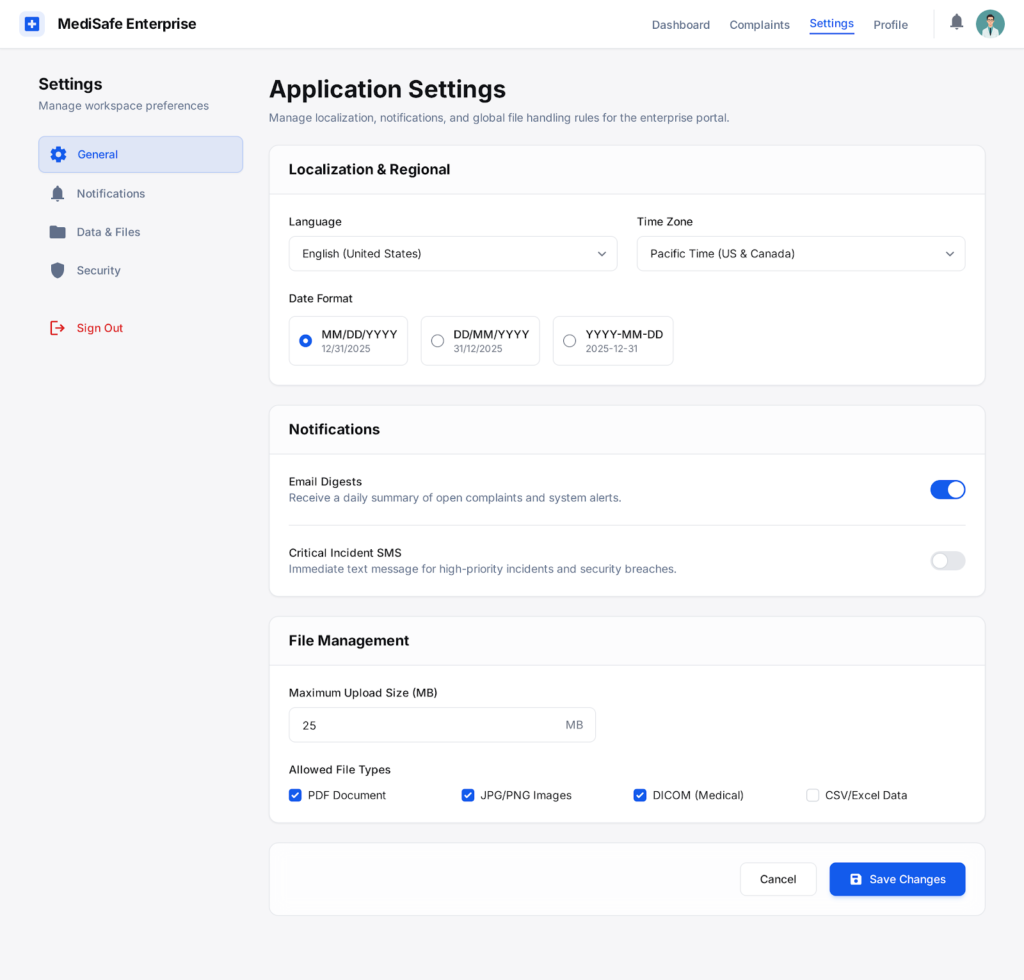Click the floppy disk icon on Save Changes
This screenshot has height=980, width=1024.
click(x=856, y=880)
